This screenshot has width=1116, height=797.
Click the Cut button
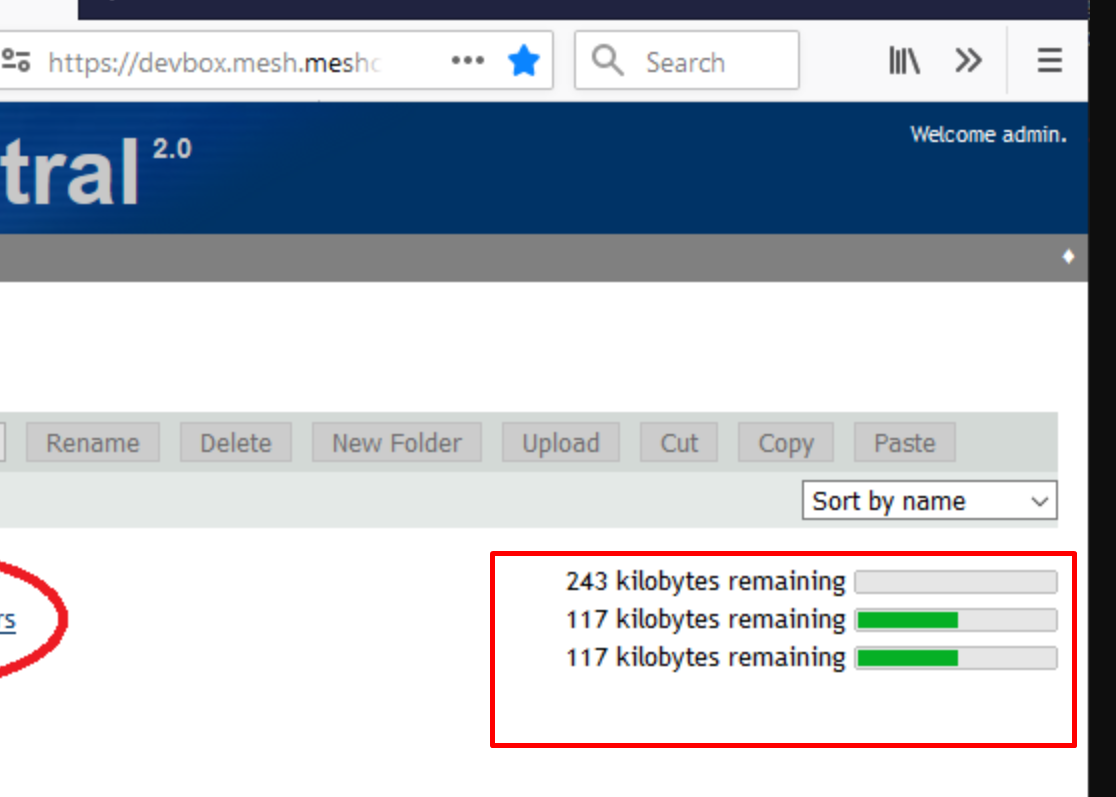tap(679, 443)
